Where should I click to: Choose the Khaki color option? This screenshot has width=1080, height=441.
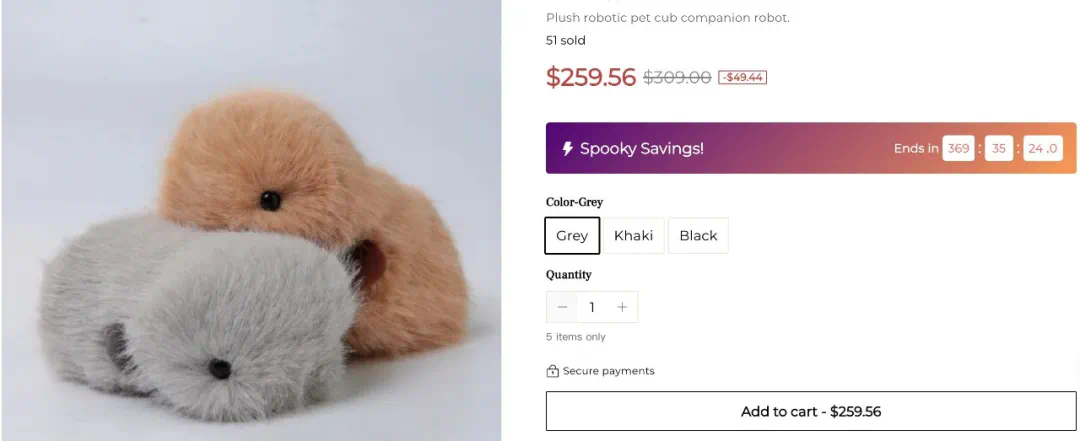(x=633, y=236)
